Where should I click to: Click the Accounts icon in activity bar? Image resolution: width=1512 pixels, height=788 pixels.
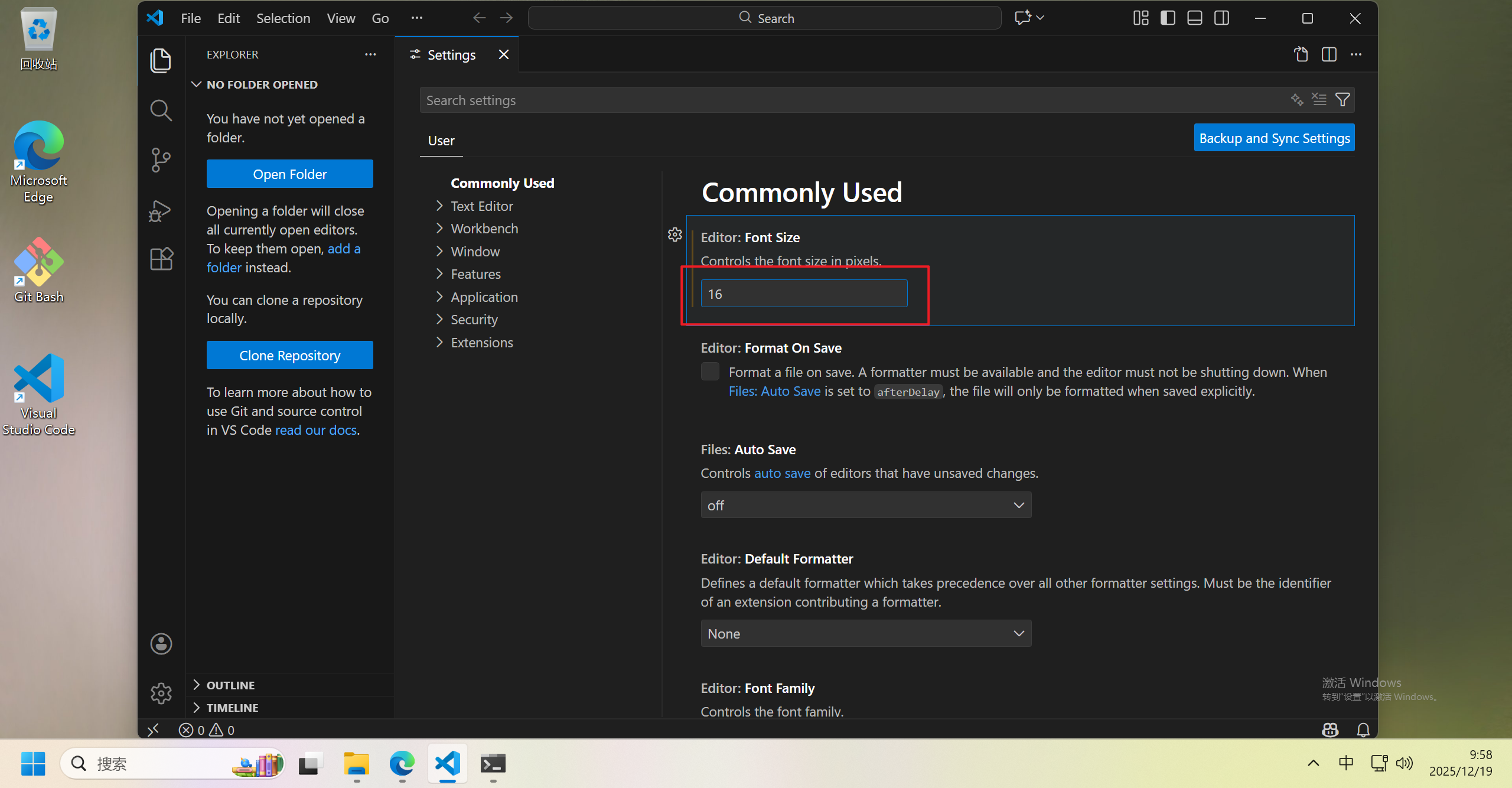tap(161, 644)
